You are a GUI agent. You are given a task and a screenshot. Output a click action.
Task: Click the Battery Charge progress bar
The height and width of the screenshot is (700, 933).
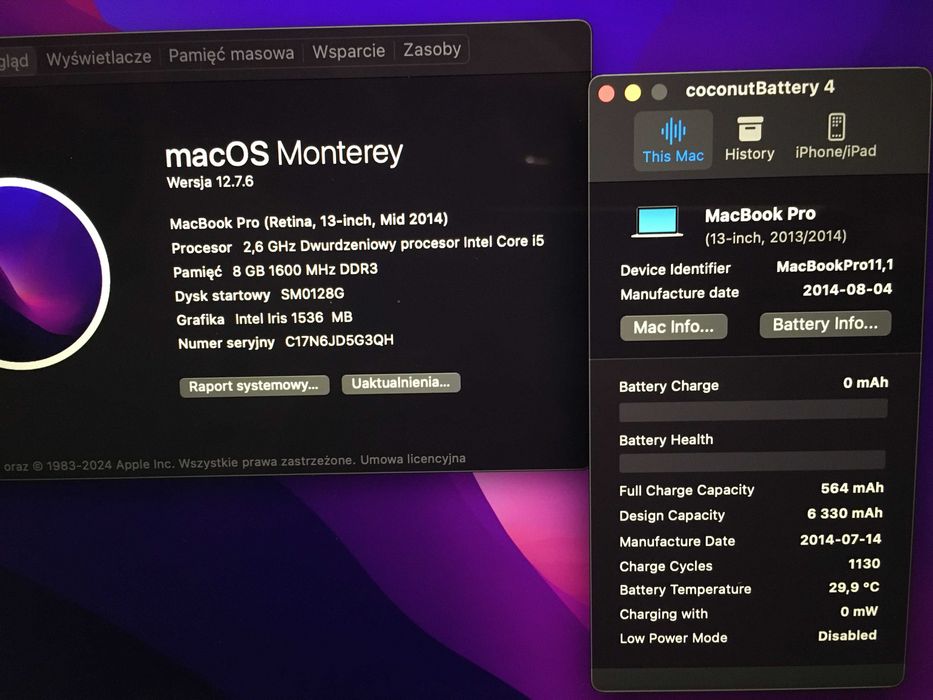(x=753, y=410)
